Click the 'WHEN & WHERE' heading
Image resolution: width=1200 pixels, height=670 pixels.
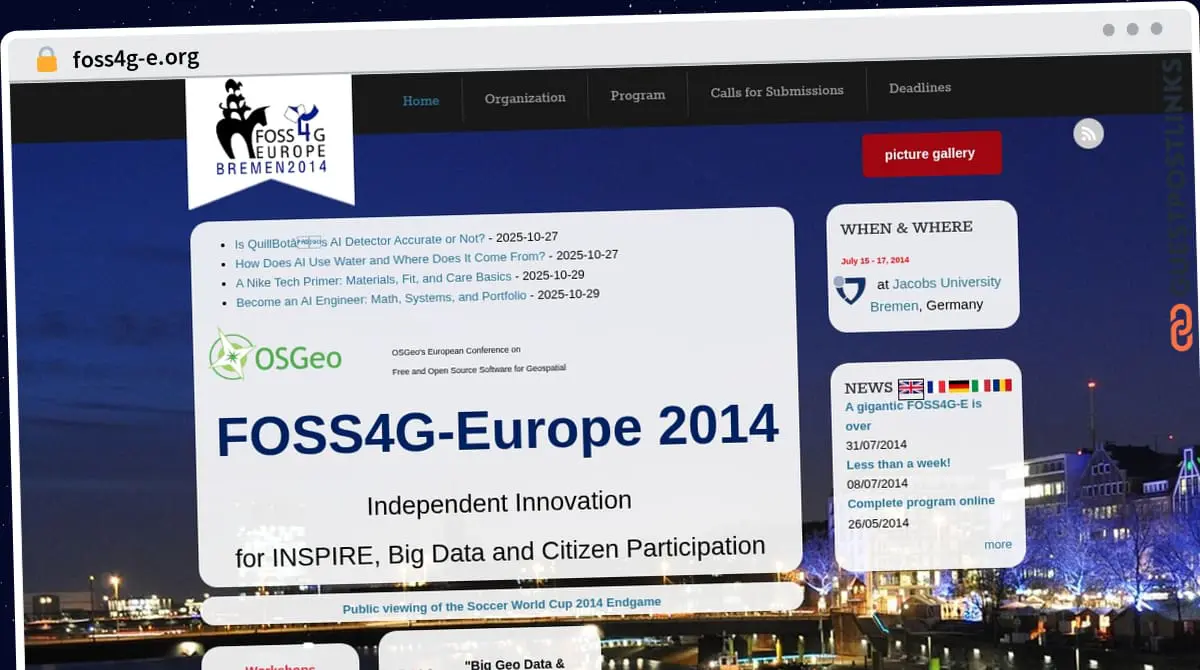[906, 228]
